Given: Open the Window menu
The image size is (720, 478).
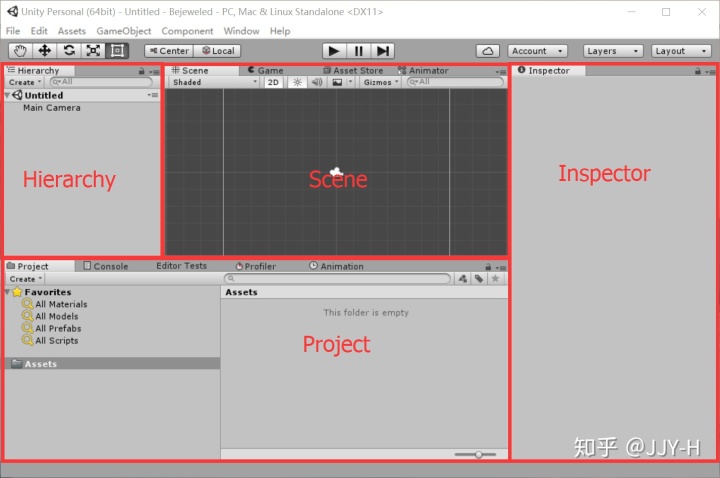Looking at the screenshot, I should (242, 31).
